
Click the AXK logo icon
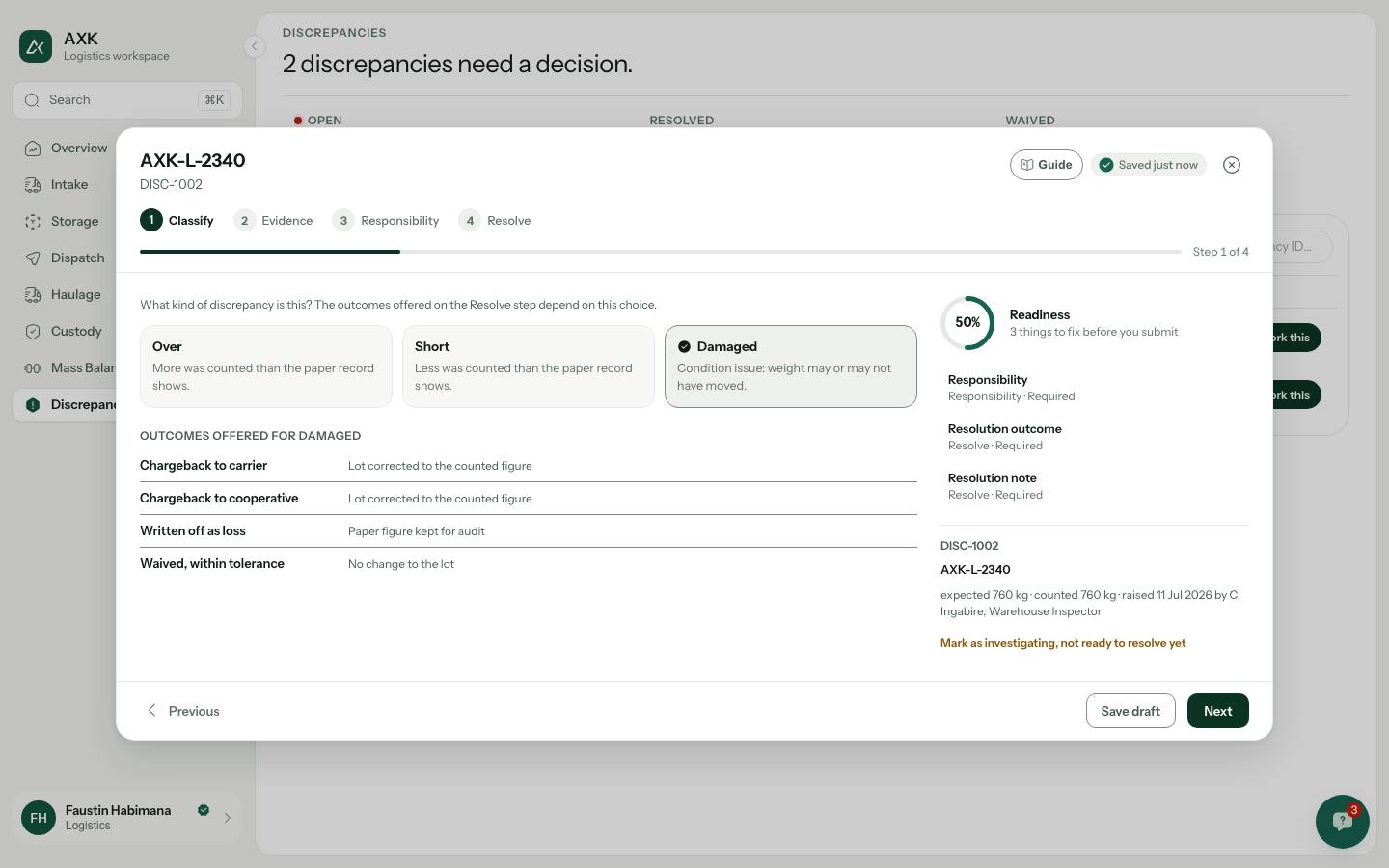pos(36,46)
